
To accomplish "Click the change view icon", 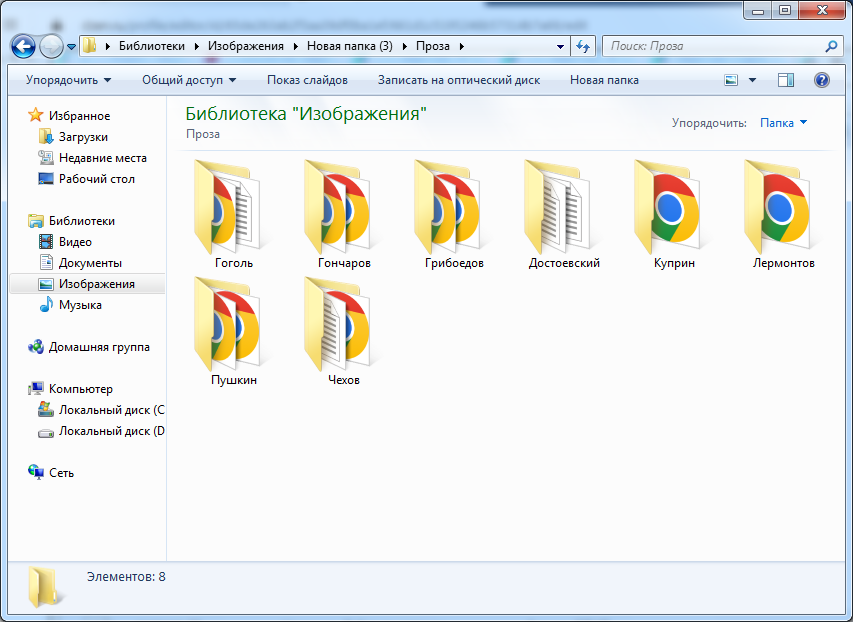I will 731,80.
